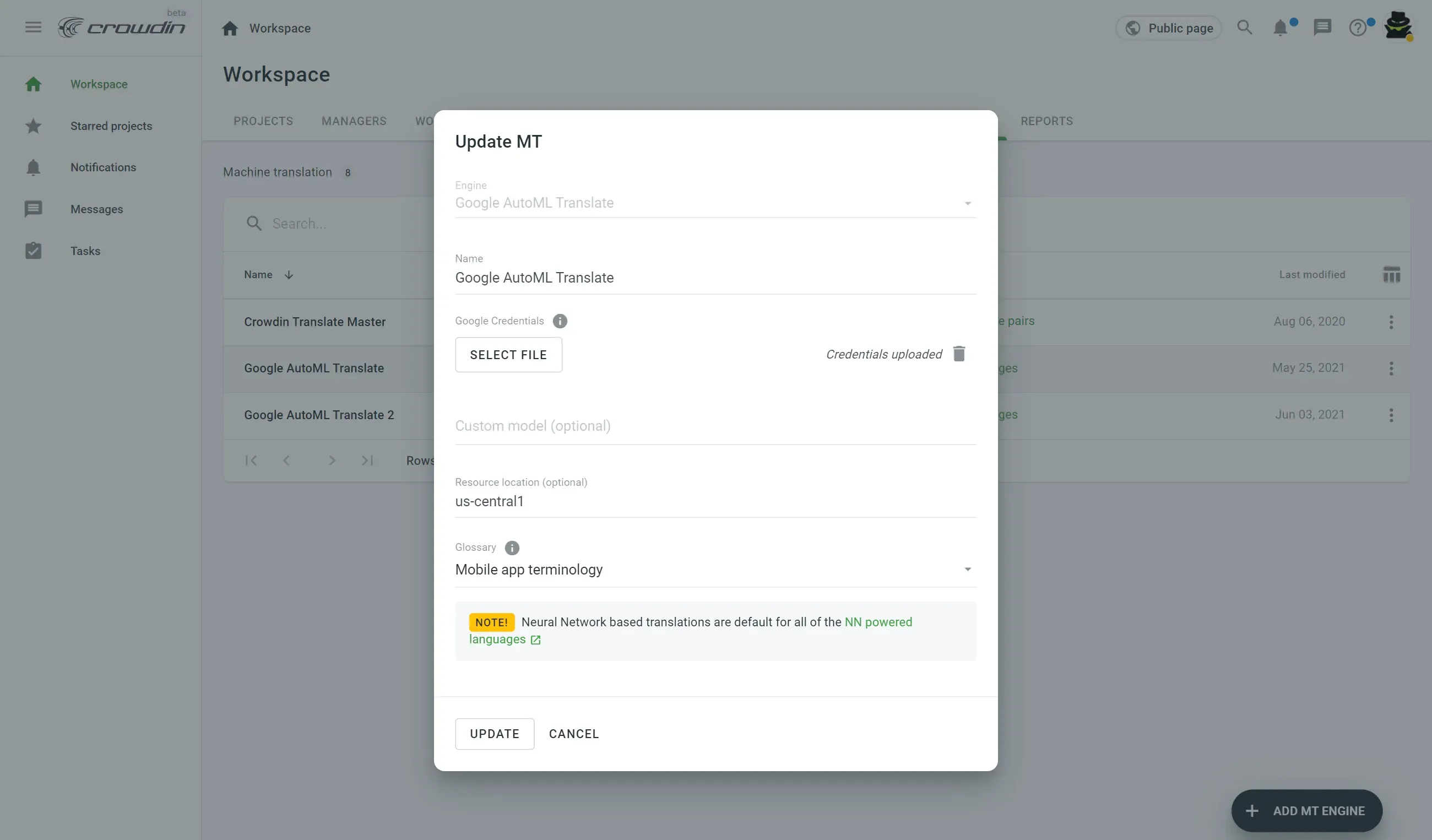The image size is (1432, 840).
Task: Click the Custom model input field
Action: pos(715,426)
